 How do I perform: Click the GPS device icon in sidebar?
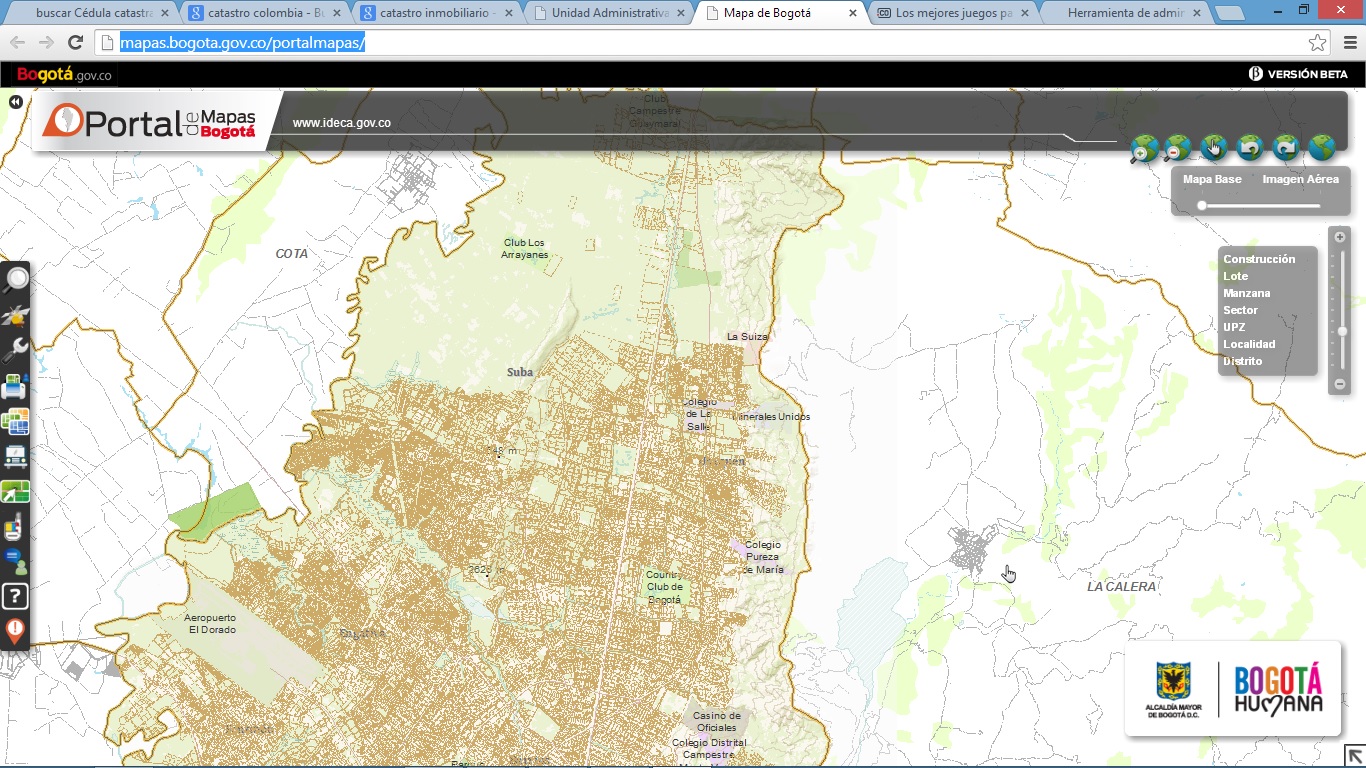(15, 527)
